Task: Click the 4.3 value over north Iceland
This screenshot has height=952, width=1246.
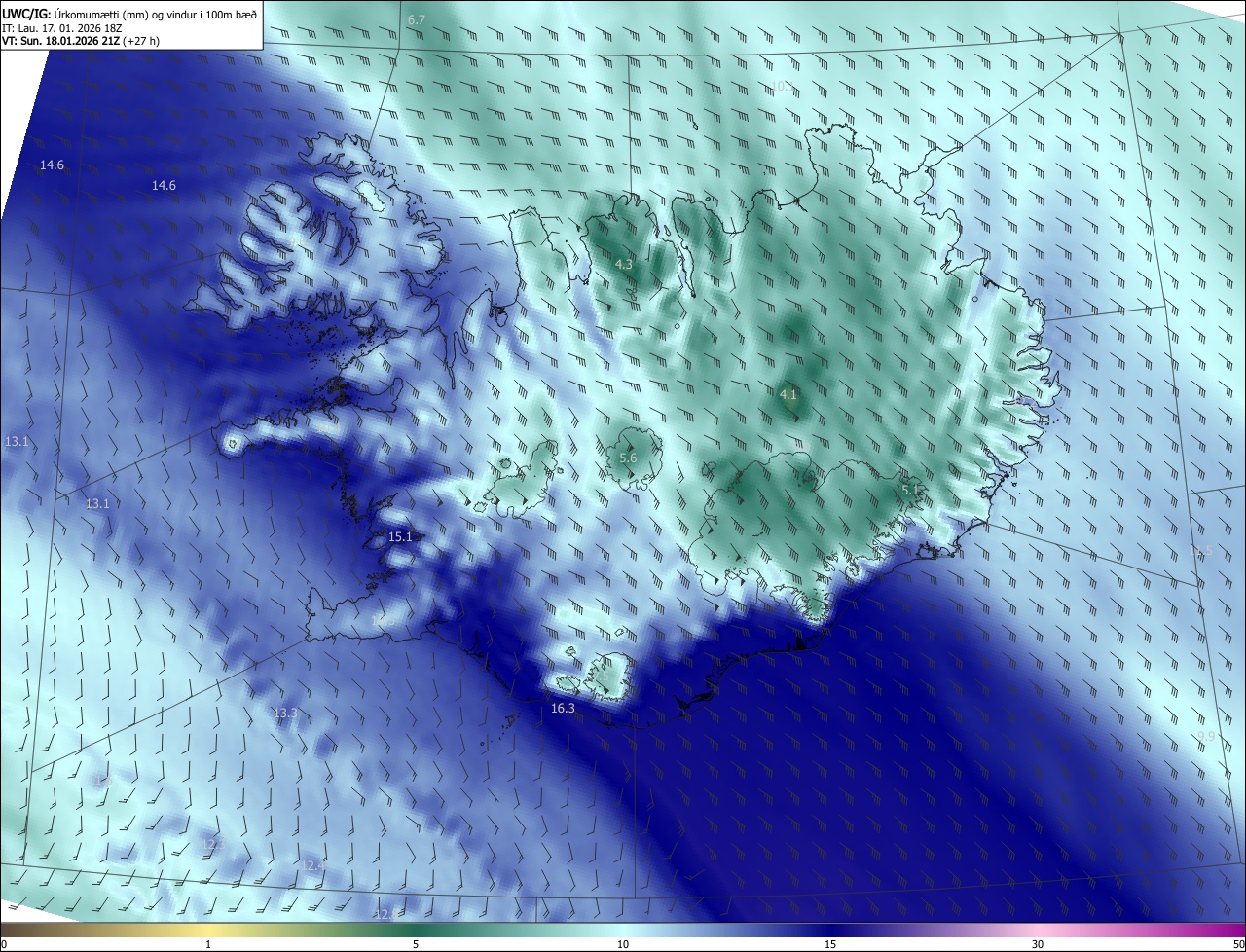Action: 624,264
